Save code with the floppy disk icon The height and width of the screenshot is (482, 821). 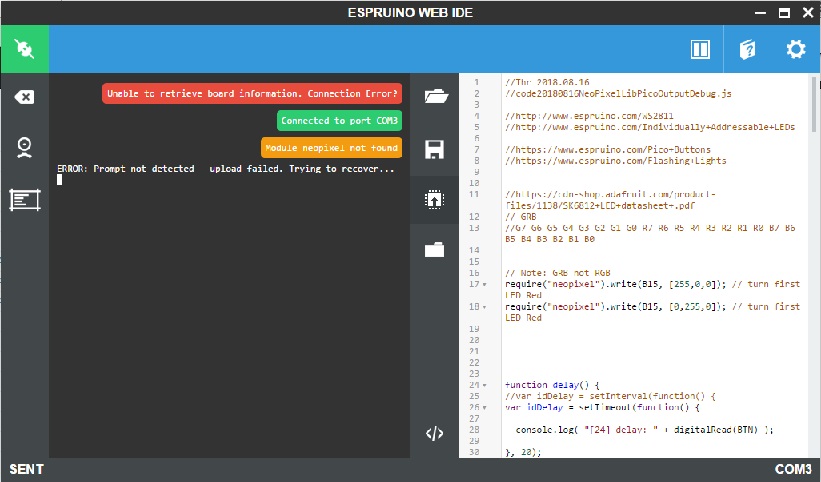[435, 149]
